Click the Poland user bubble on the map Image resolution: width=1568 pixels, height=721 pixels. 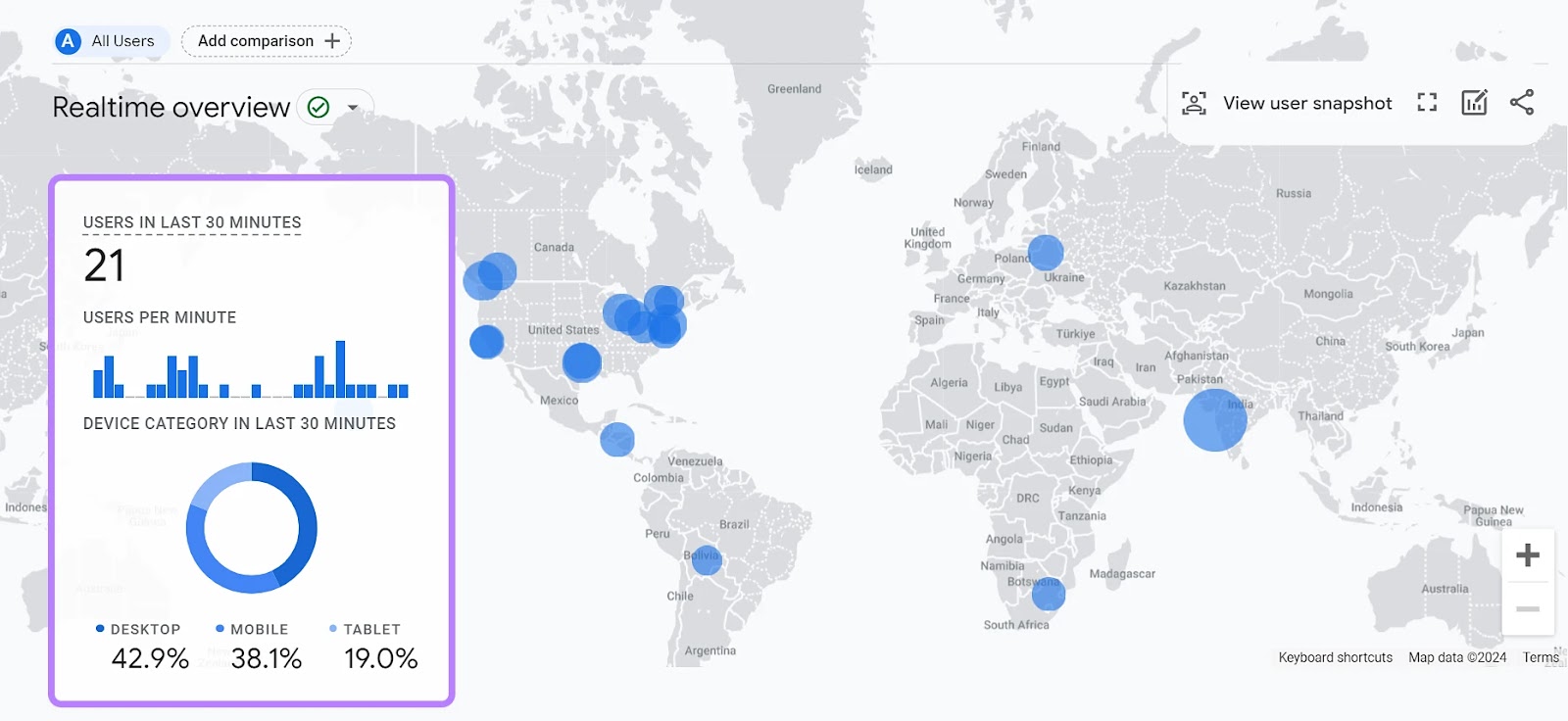point(1046,253)
